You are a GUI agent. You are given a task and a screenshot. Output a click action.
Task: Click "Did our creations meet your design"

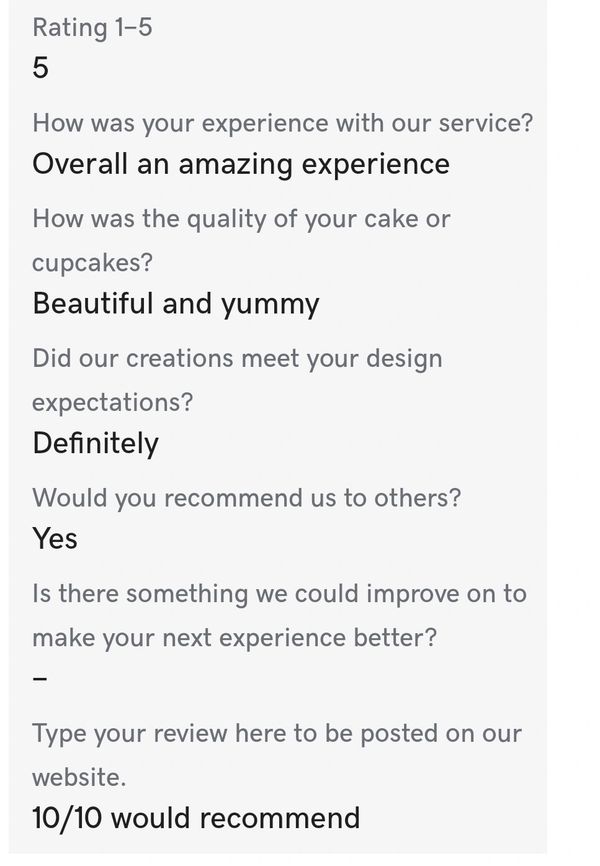coord(237,358)
